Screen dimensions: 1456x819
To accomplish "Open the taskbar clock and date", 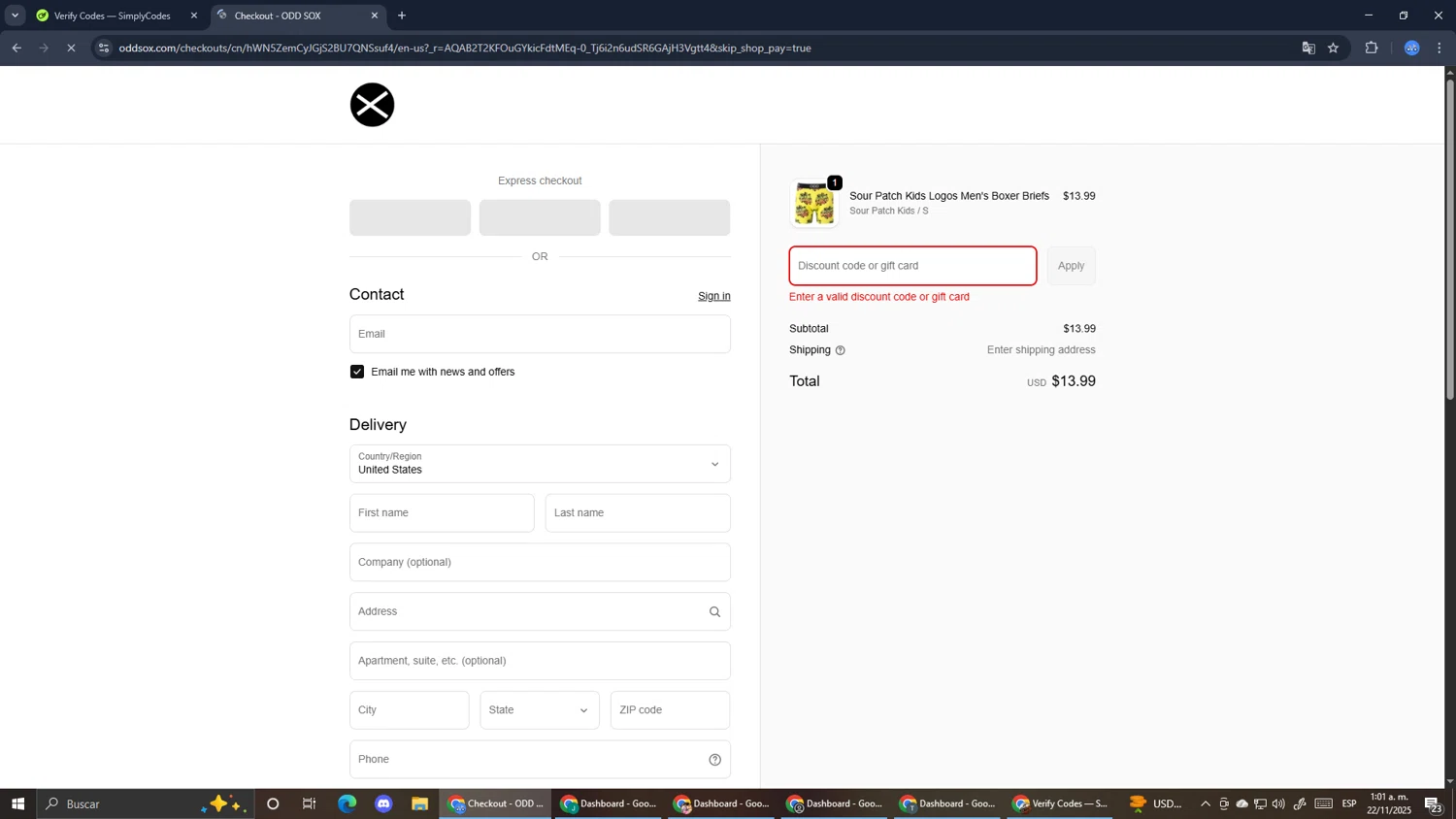I will [x=1389, y=803].
